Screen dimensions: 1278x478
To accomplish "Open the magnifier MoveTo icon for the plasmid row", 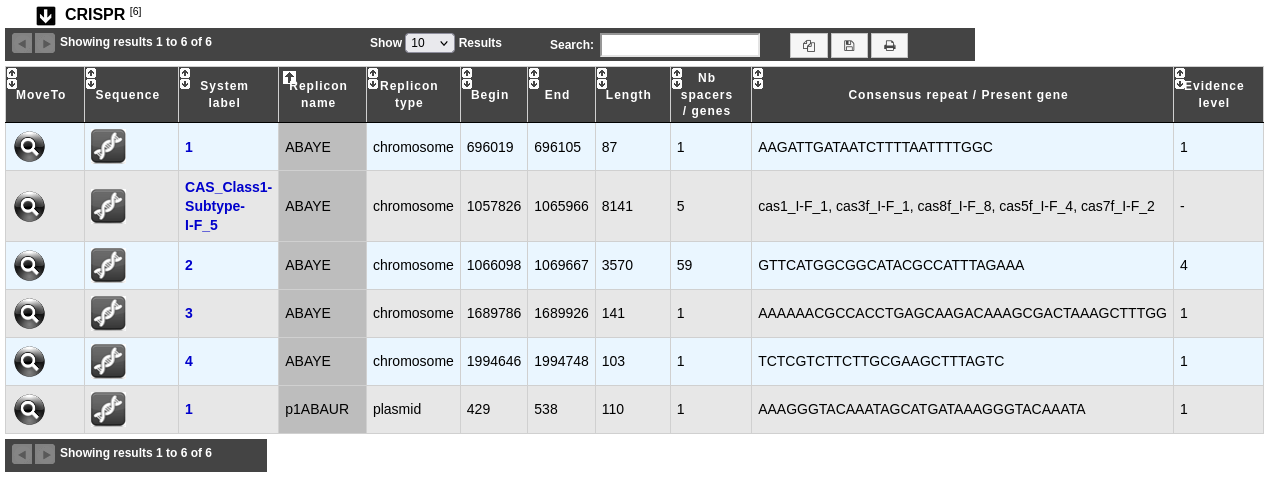I will [30, 409].
